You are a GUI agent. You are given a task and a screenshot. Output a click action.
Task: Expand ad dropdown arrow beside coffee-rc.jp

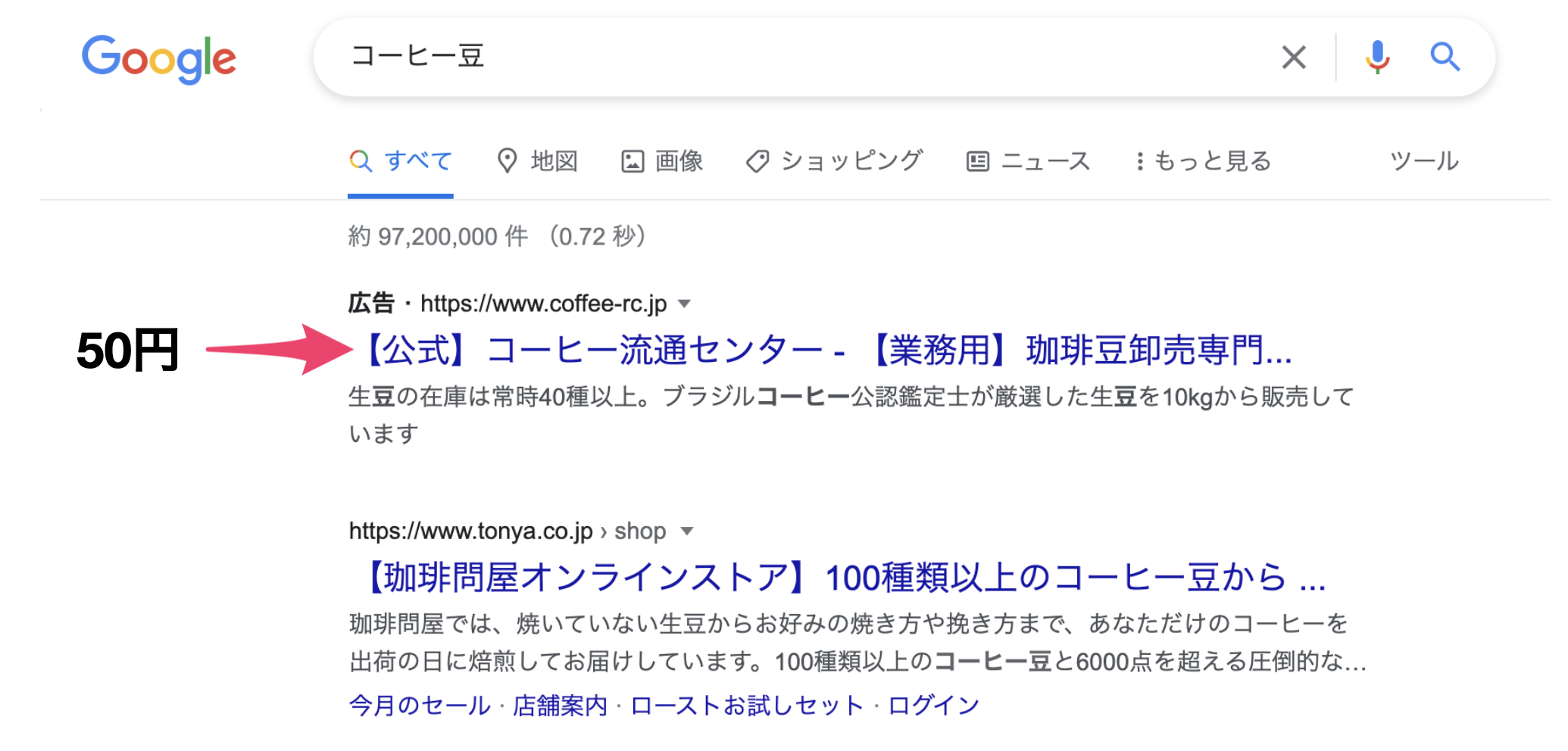tap(685, 304)
